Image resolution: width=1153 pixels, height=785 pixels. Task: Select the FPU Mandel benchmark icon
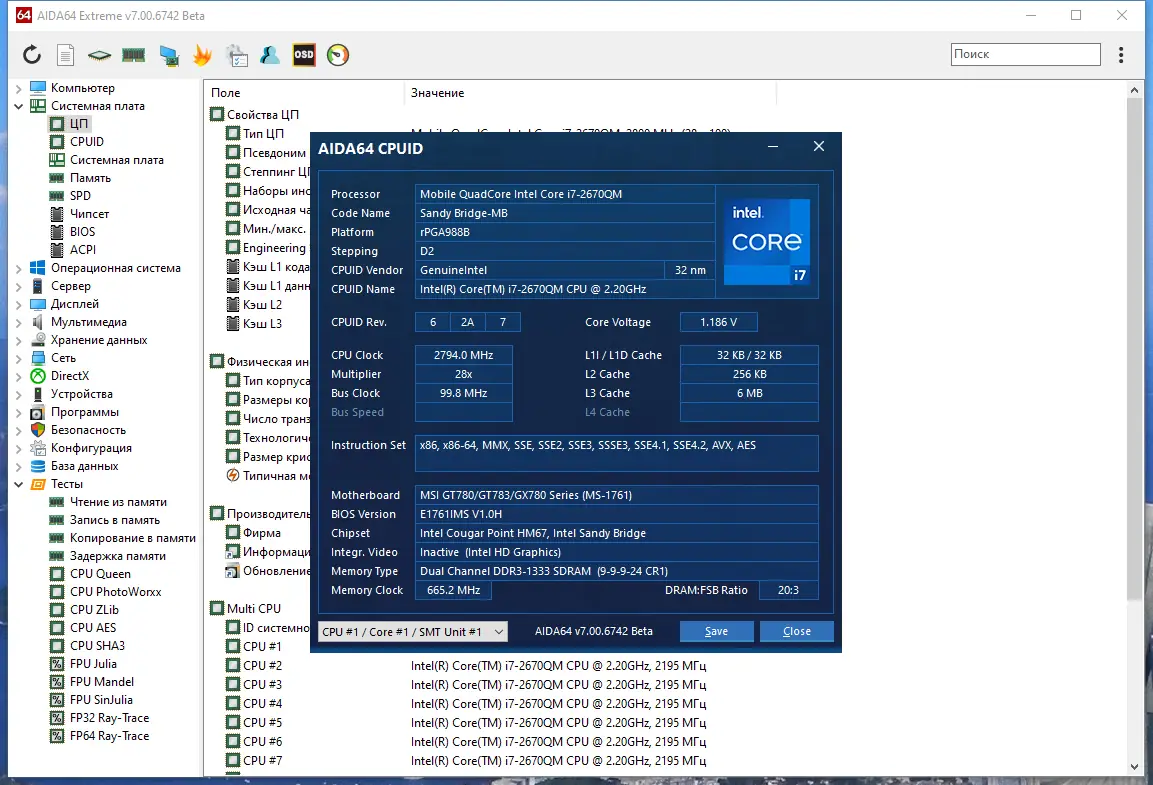coord(57,682)
